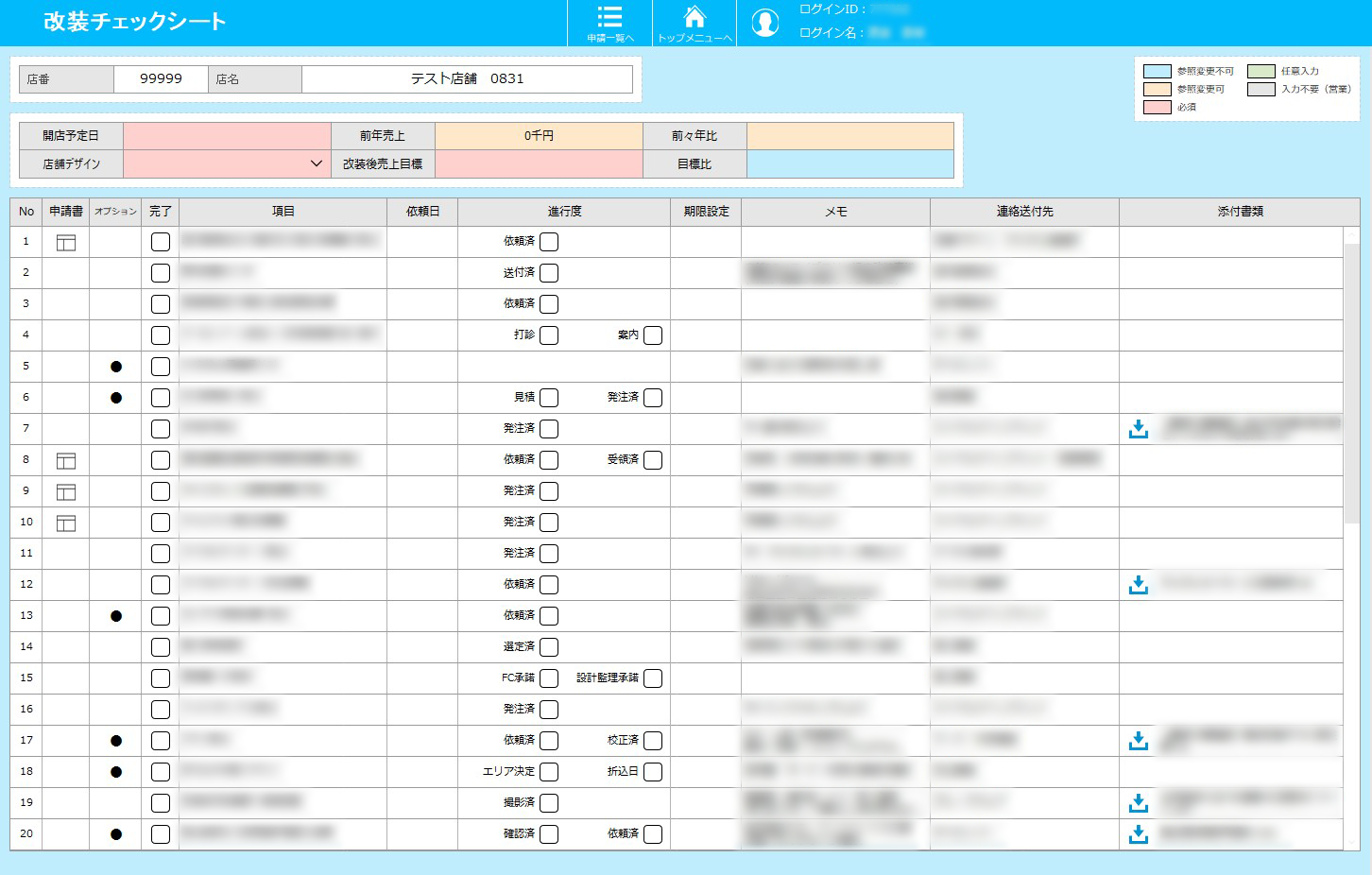This screenshot has width=1372, height=875.
Task: Download the attachment in row 12
Action: (x=1139, y=585)
